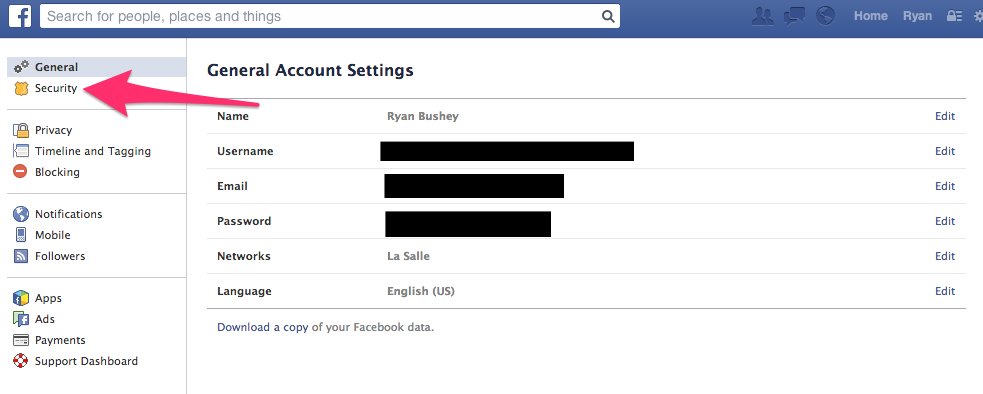Click the search magnifier icon
This screenshot has width=983, height=394.
pos(607,16)
